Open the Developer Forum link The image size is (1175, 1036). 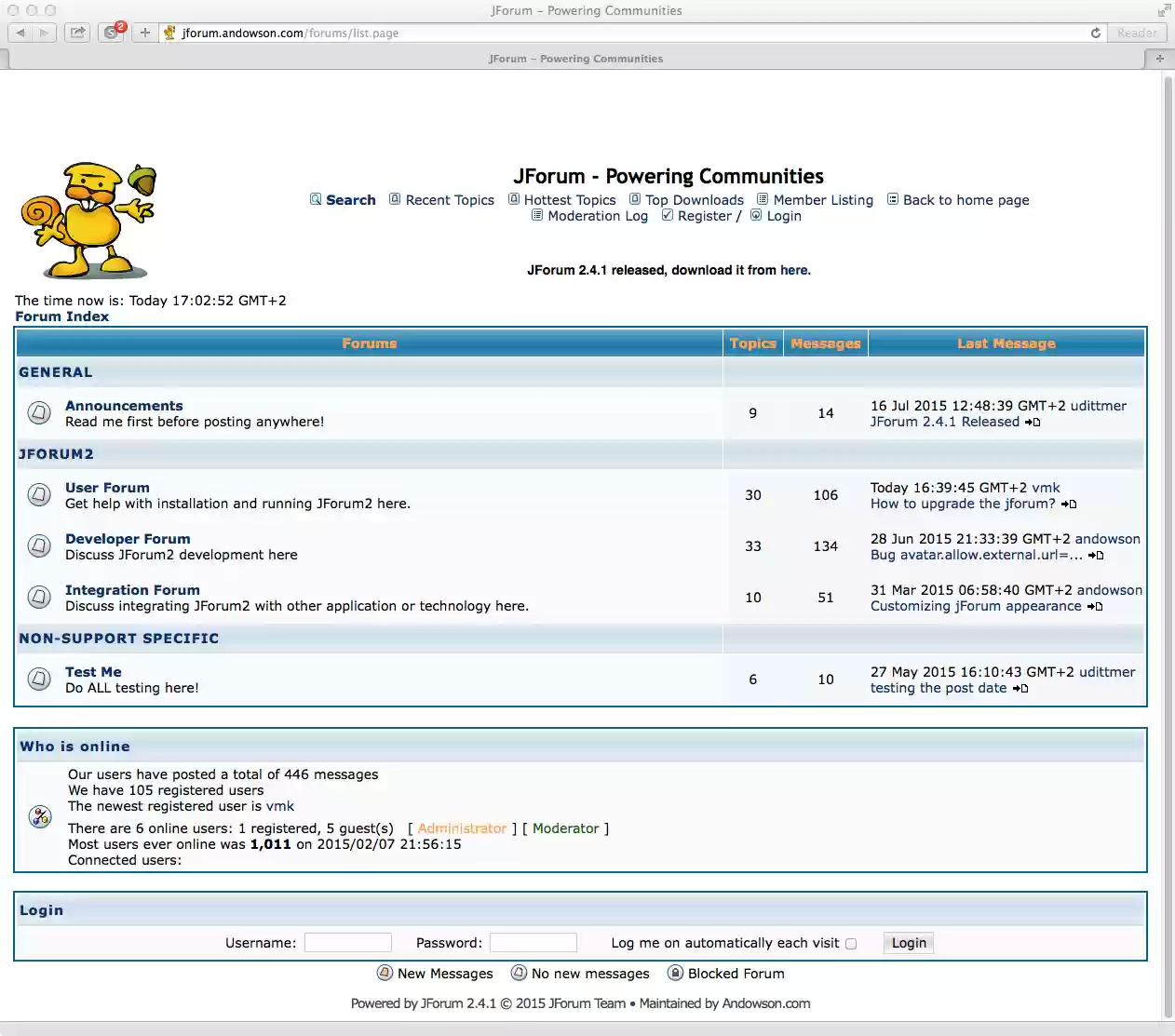(x=128, y=539)
